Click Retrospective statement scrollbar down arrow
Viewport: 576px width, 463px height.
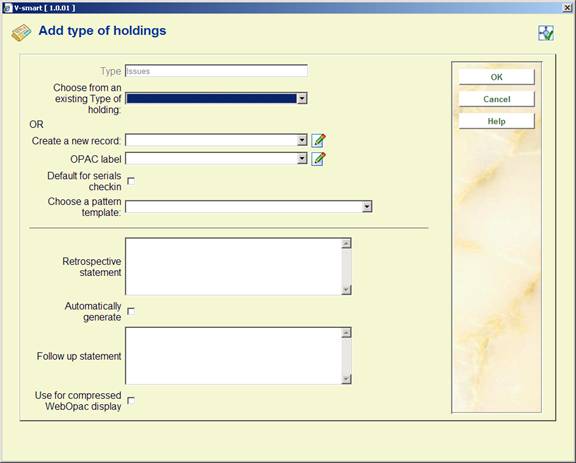[x=346, y=290]
